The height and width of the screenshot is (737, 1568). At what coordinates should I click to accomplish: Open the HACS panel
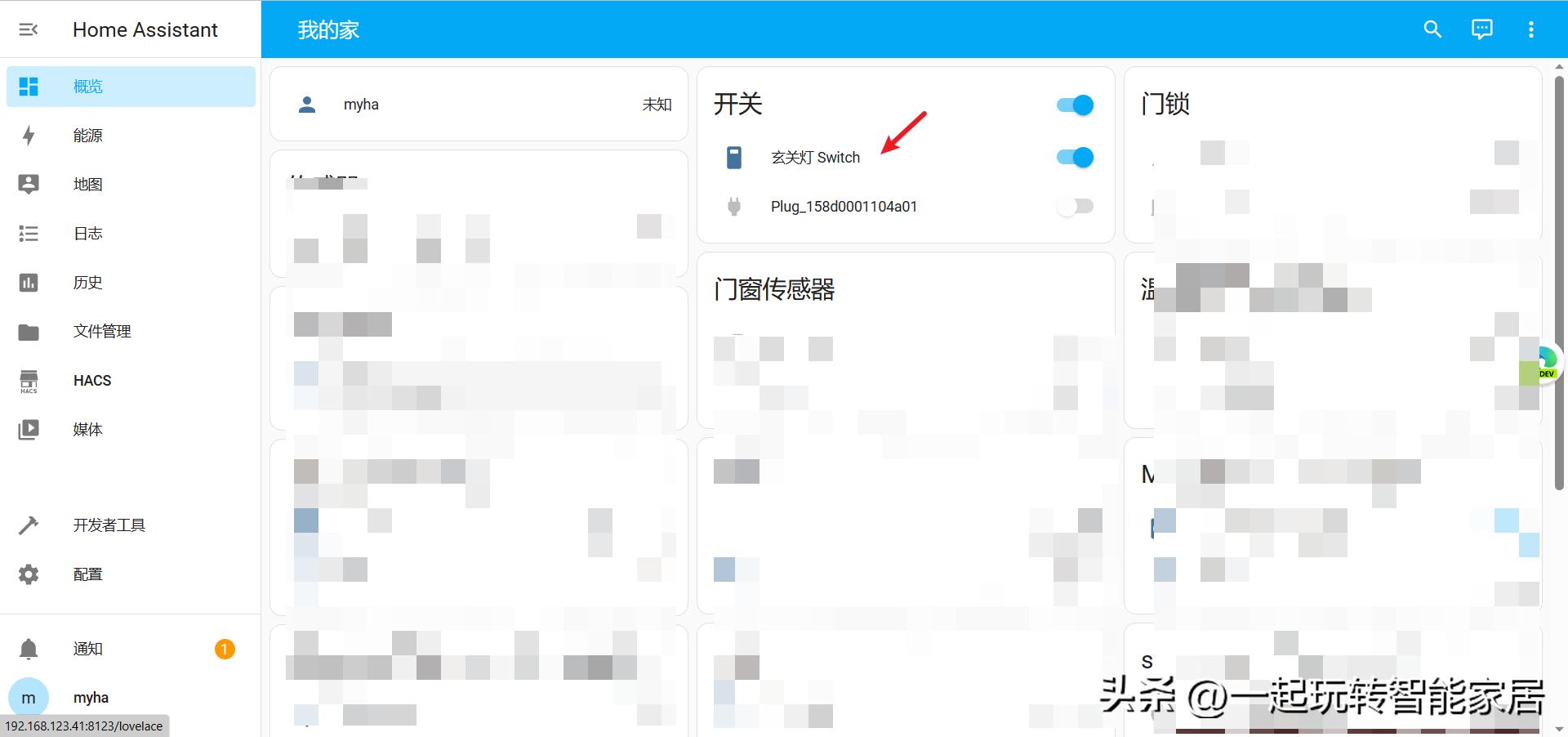pos(91,380)
